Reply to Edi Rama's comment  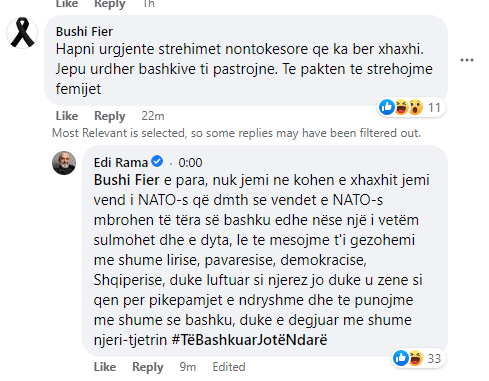pyautogui.click(x=148, y=367)
